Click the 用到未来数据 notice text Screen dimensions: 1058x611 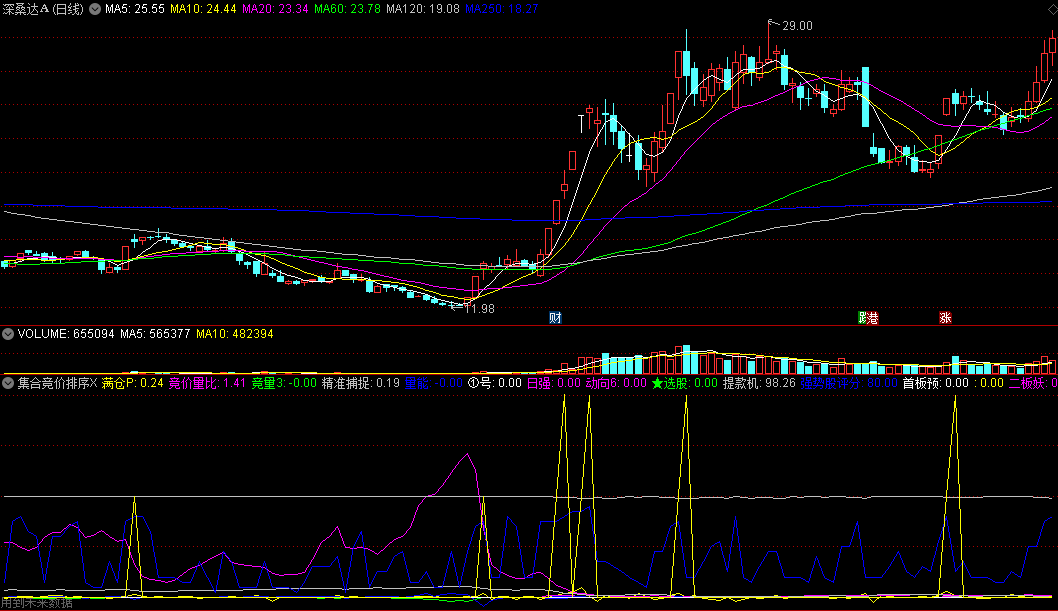coord(37,604)
